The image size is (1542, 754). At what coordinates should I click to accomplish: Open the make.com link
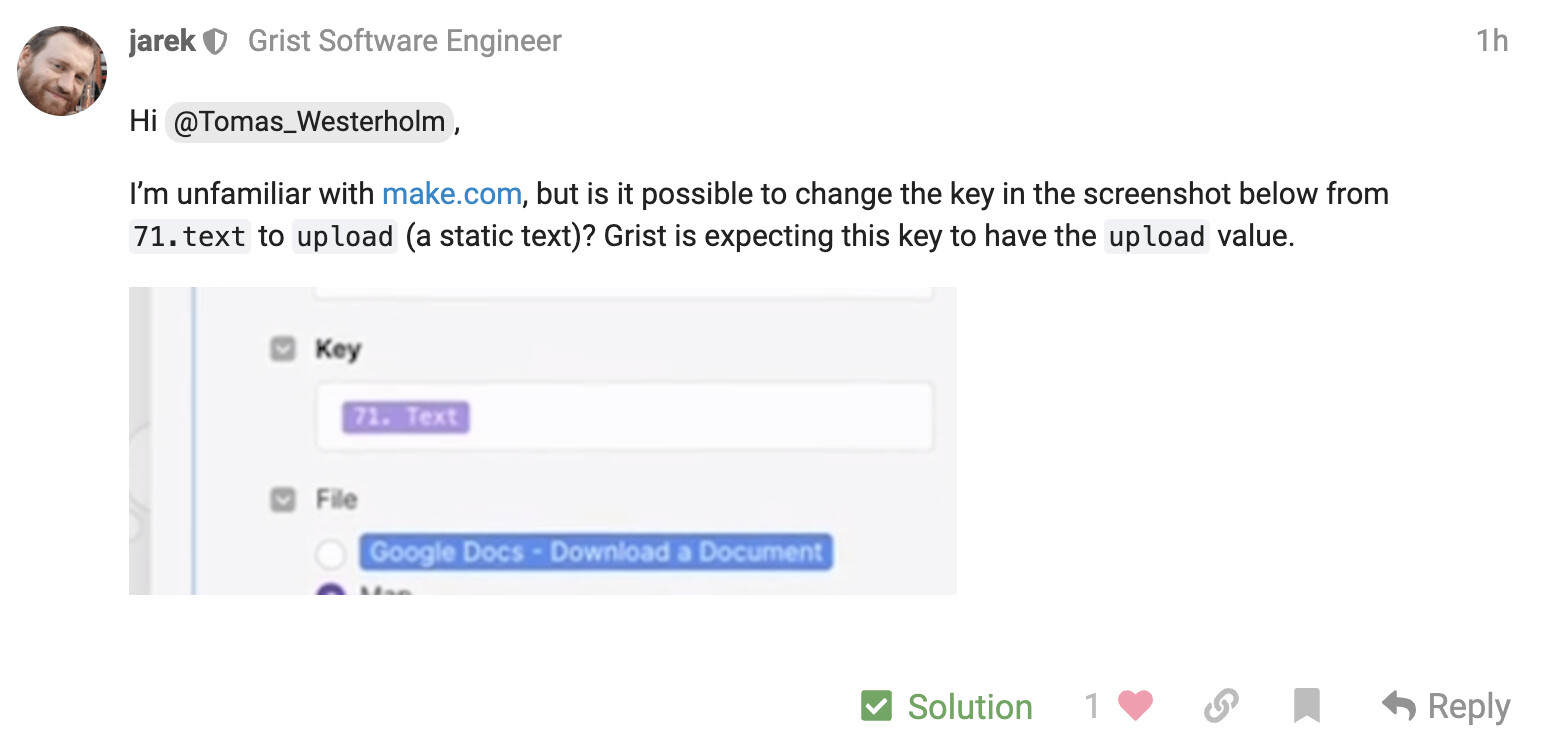451,194
